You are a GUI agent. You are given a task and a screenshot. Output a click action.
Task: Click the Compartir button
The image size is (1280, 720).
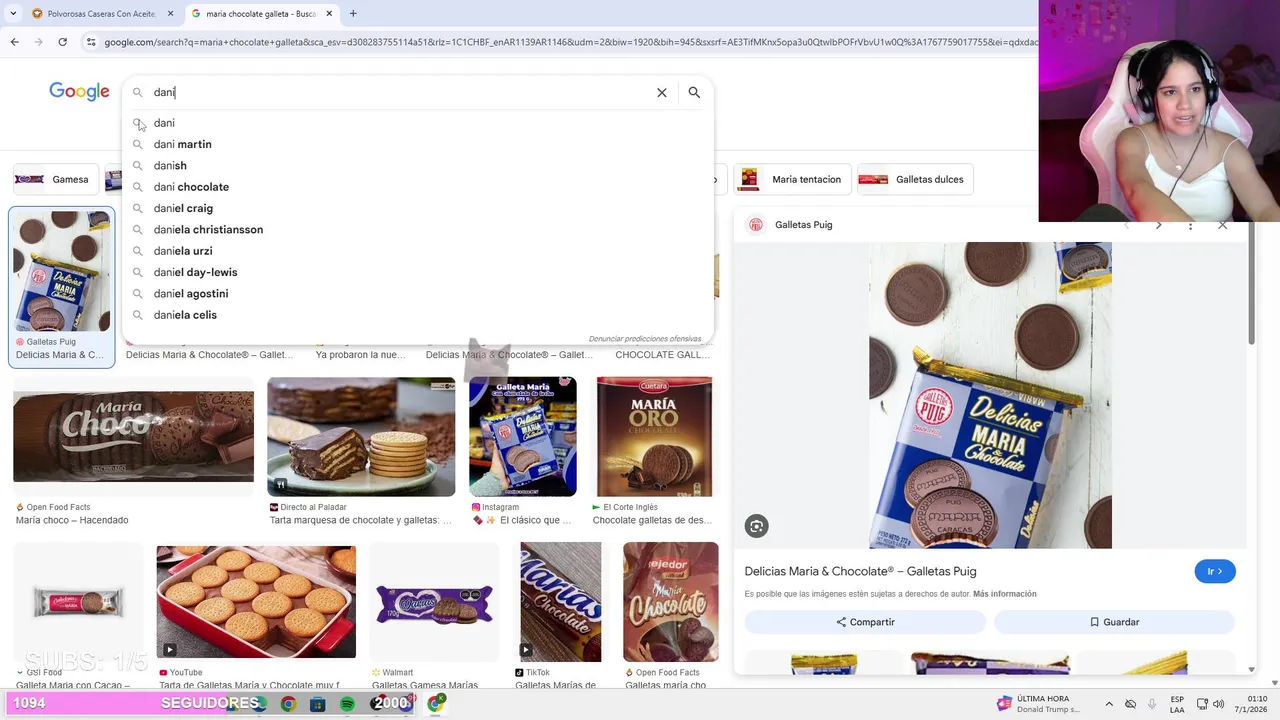coord(865,622)
